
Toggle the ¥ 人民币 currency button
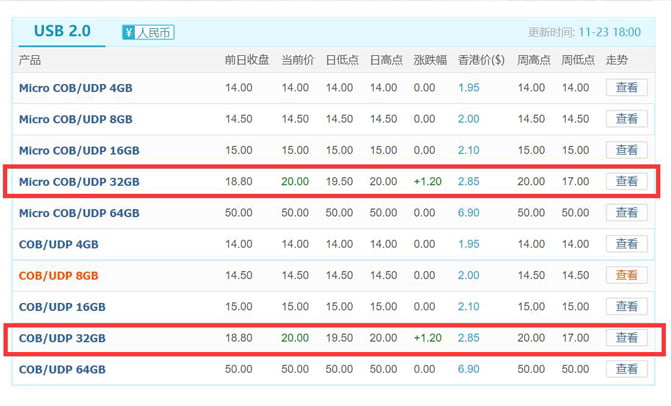(x=147, y=33)
